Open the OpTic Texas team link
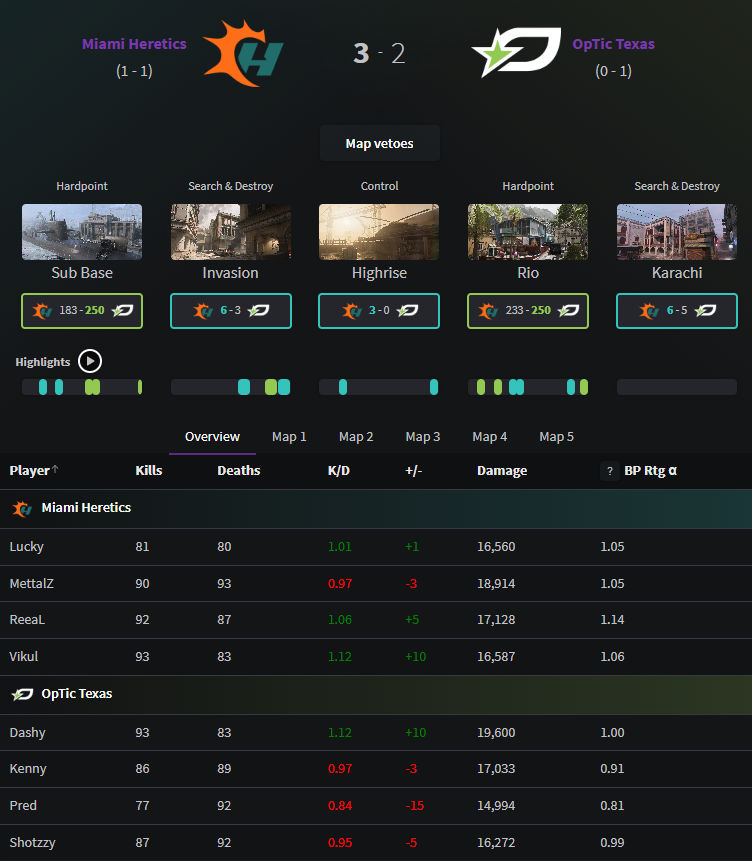 click(x=614, y=44)
